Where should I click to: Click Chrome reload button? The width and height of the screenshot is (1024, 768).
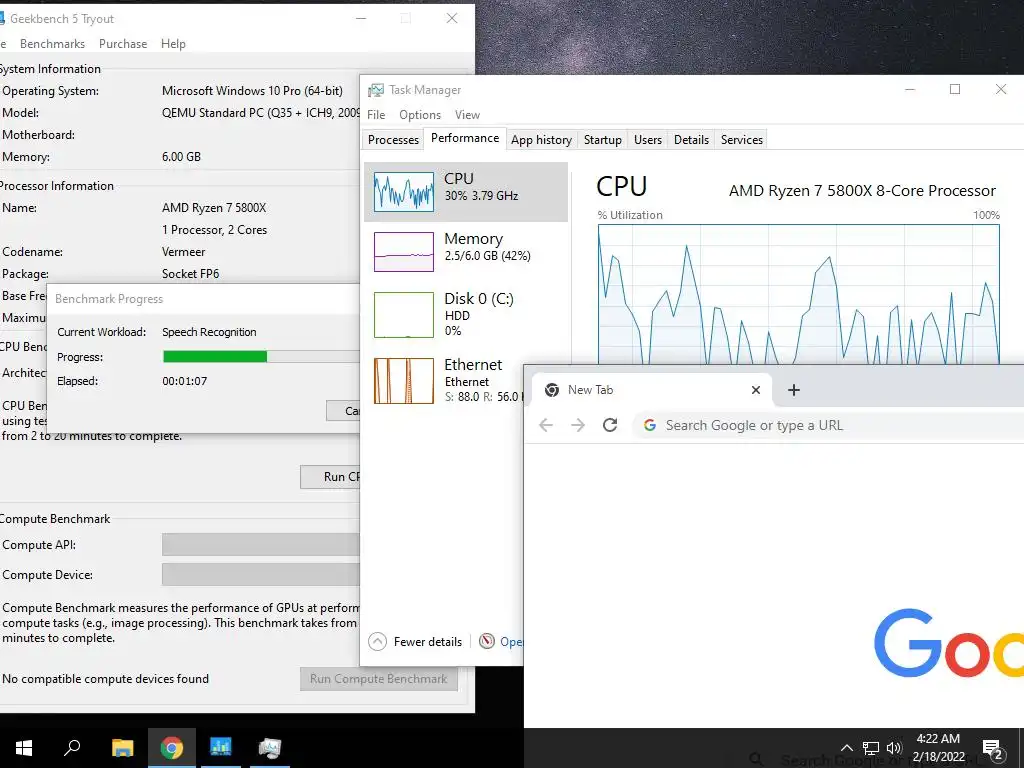(x=610, y=425)
